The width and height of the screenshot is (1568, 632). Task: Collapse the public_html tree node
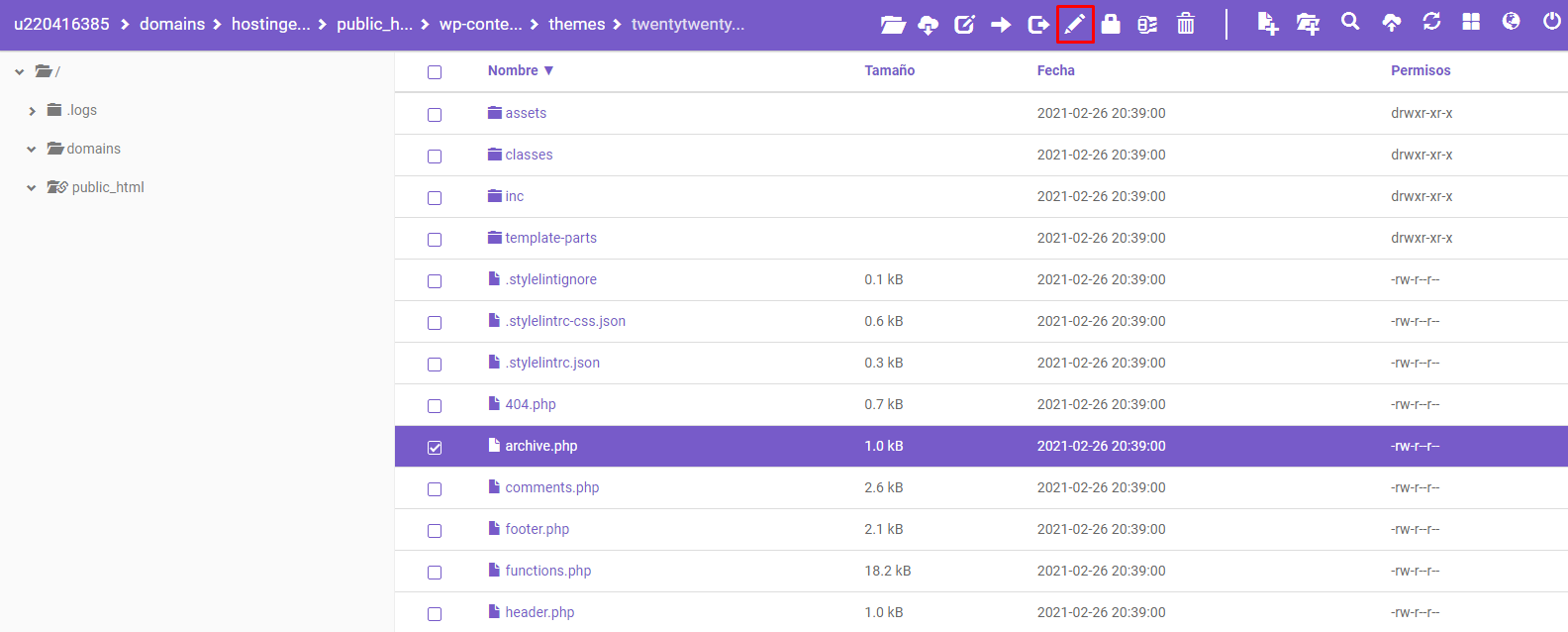pos(32,188)
